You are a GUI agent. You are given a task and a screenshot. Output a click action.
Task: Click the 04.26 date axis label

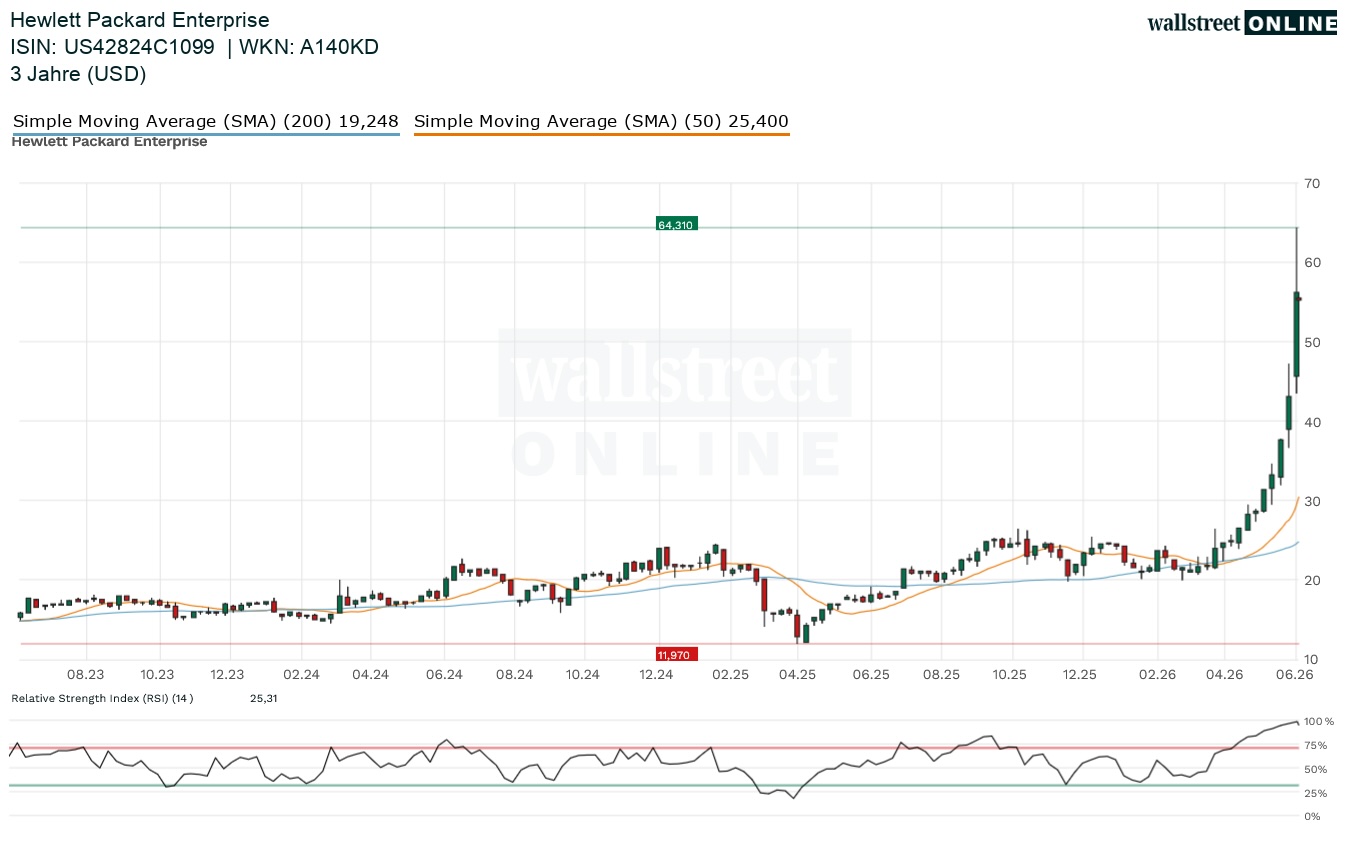click(x=1224, y=675)
